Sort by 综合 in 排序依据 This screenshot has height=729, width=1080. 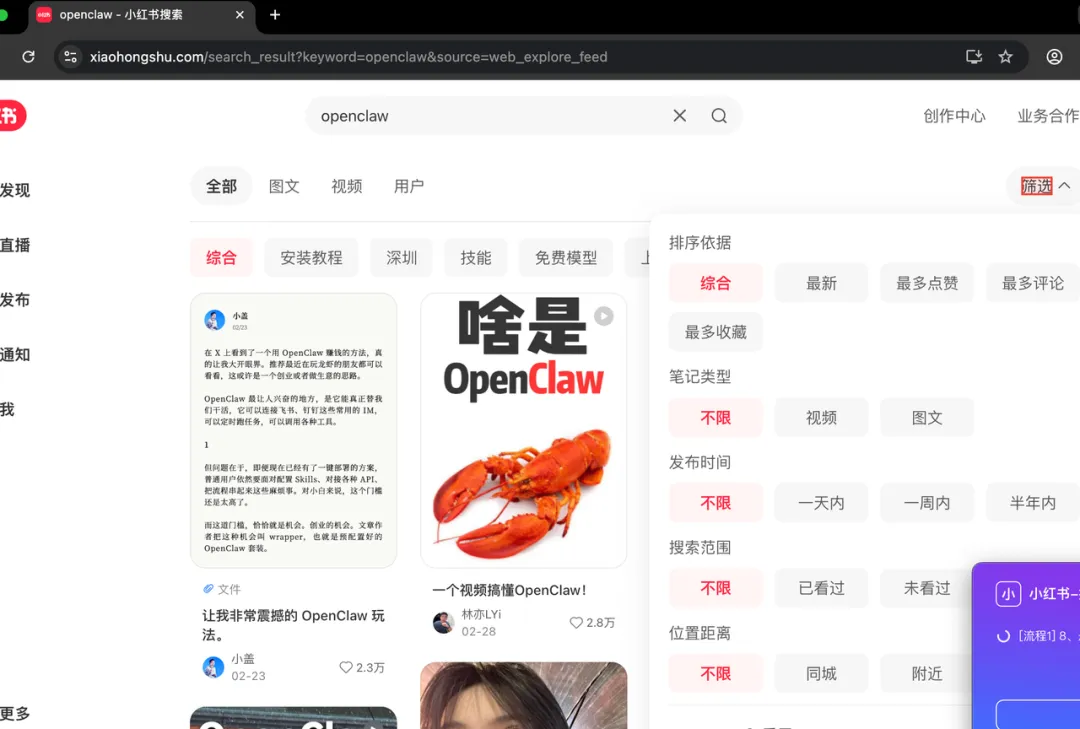[716, 283]
